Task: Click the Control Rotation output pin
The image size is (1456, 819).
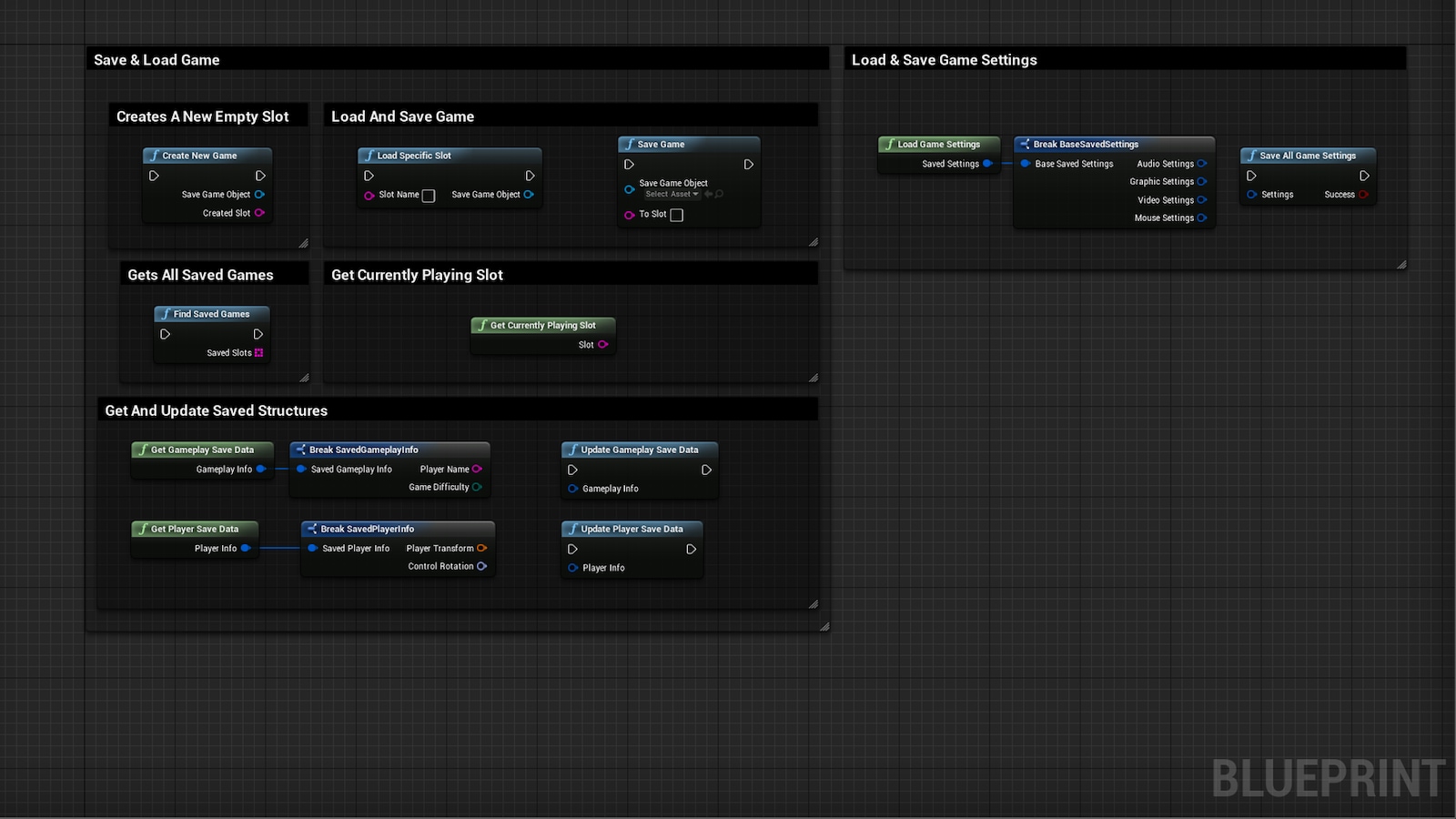Action: pos(481,566)
